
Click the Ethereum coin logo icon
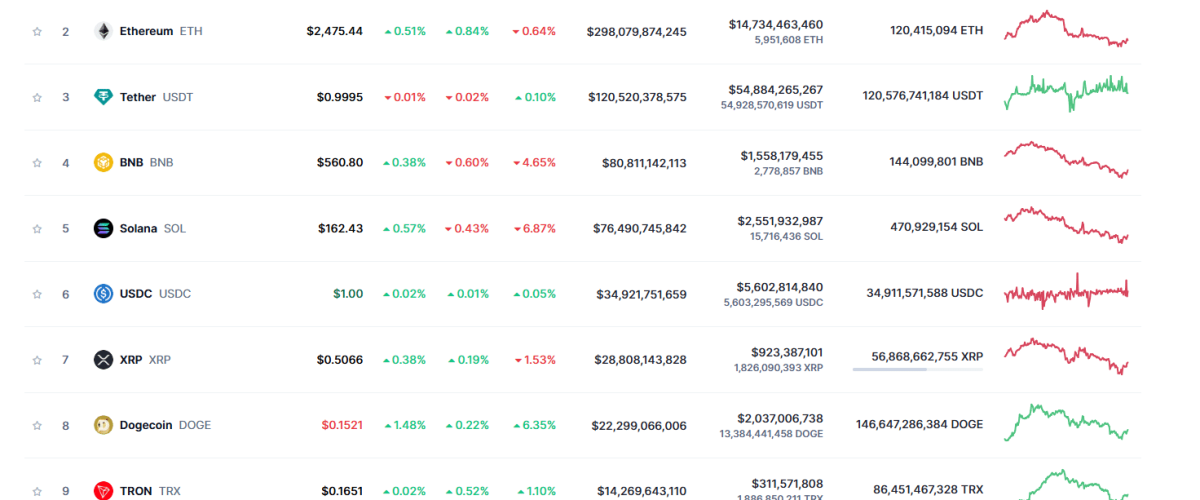102,31
